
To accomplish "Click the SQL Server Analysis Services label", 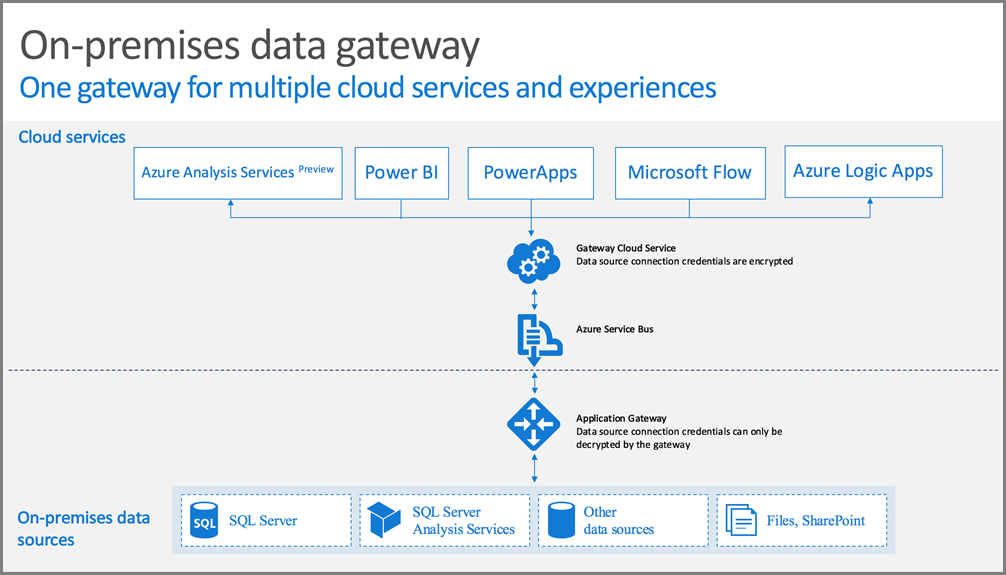I will coord(463,520).
